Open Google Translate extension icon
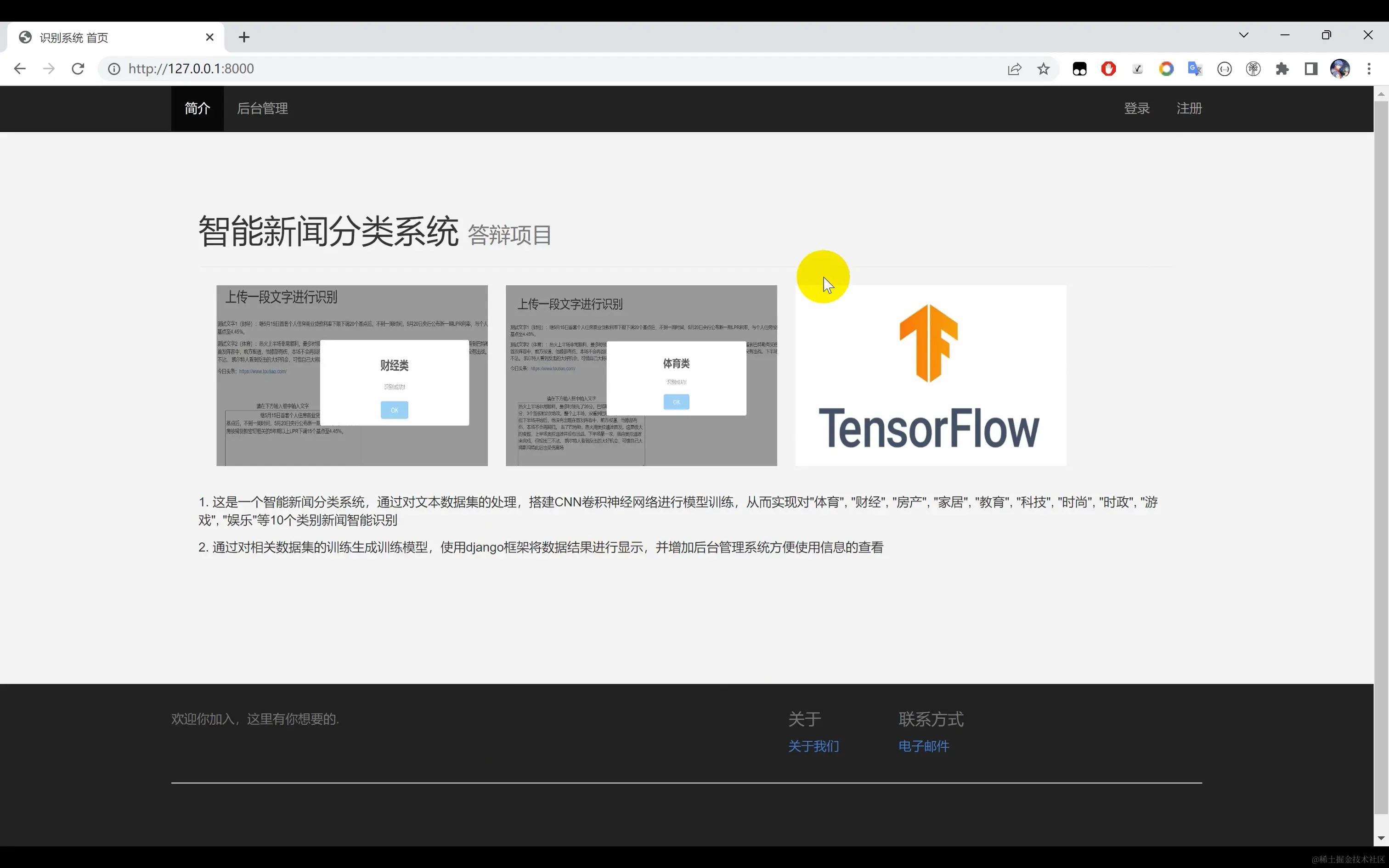 [1195, 69]
